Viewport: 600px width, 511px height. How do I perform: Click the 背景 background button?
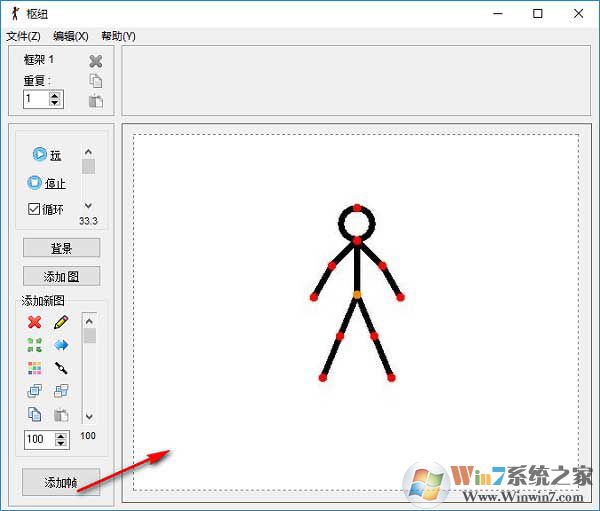click(x=62, y=248)
